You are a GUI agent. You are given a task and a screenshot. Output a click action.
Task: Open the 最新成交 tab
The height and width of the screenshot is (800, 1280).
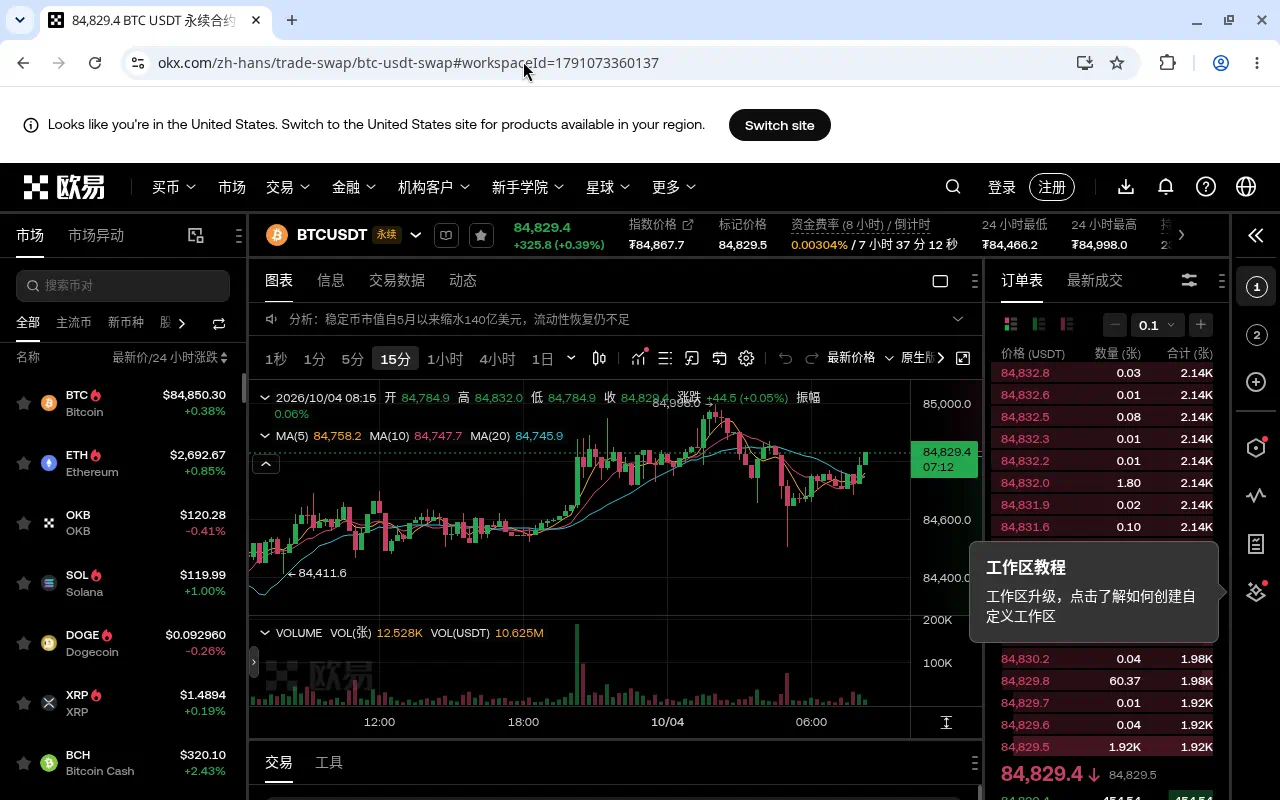pos(1095,281)
